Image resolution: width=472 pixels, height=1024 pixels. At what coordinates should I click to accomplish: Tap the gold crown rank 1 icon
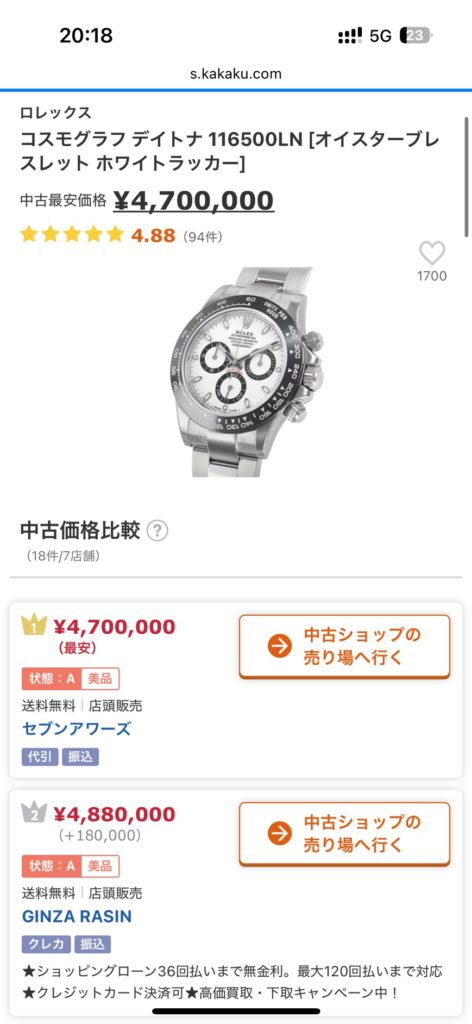(34, 625)
